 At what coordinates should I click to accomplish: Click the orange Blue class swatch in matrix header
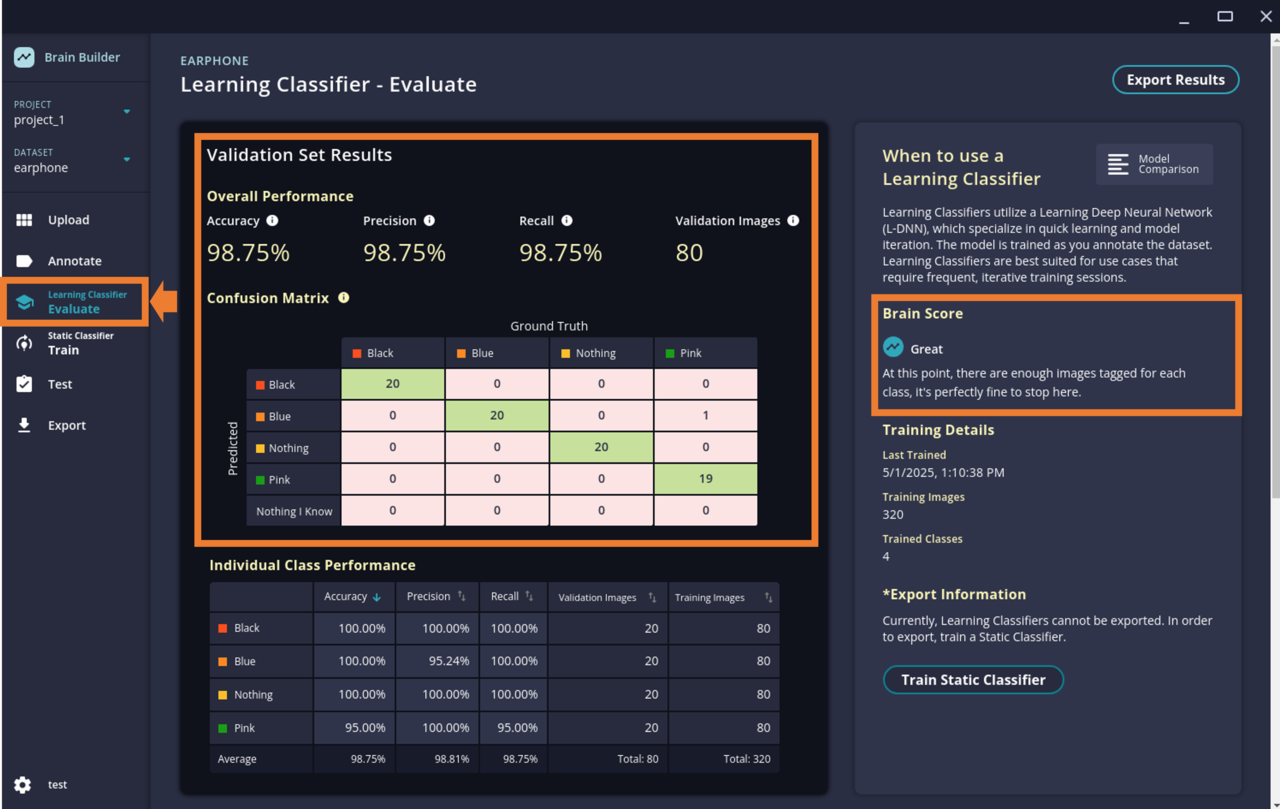pos(461,354)
